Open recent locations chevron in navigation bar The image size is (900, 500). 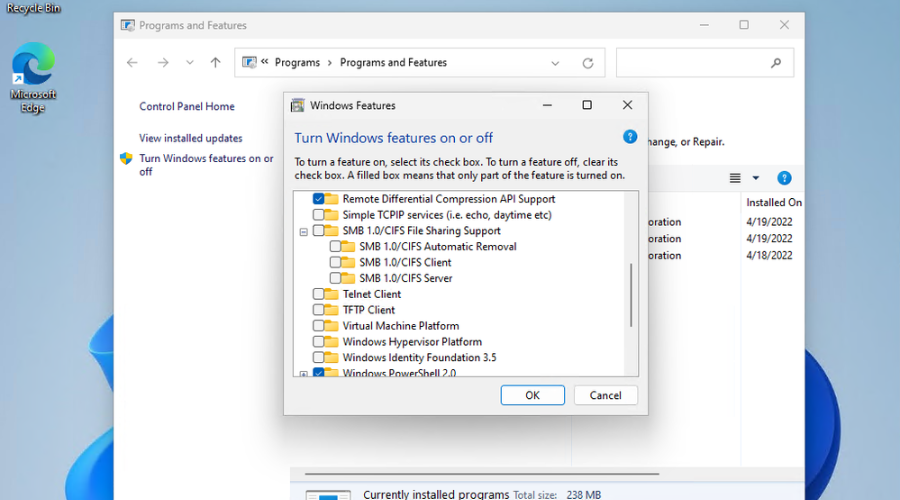(189, 63)
